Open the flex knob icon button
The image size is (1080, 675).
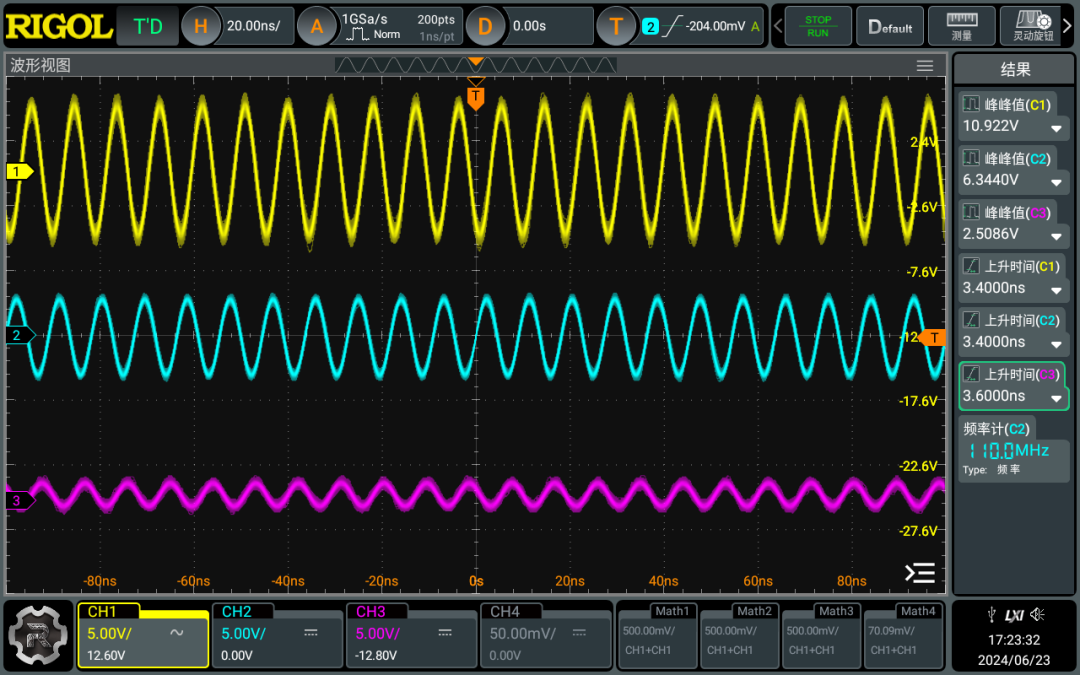point(1032,27)
